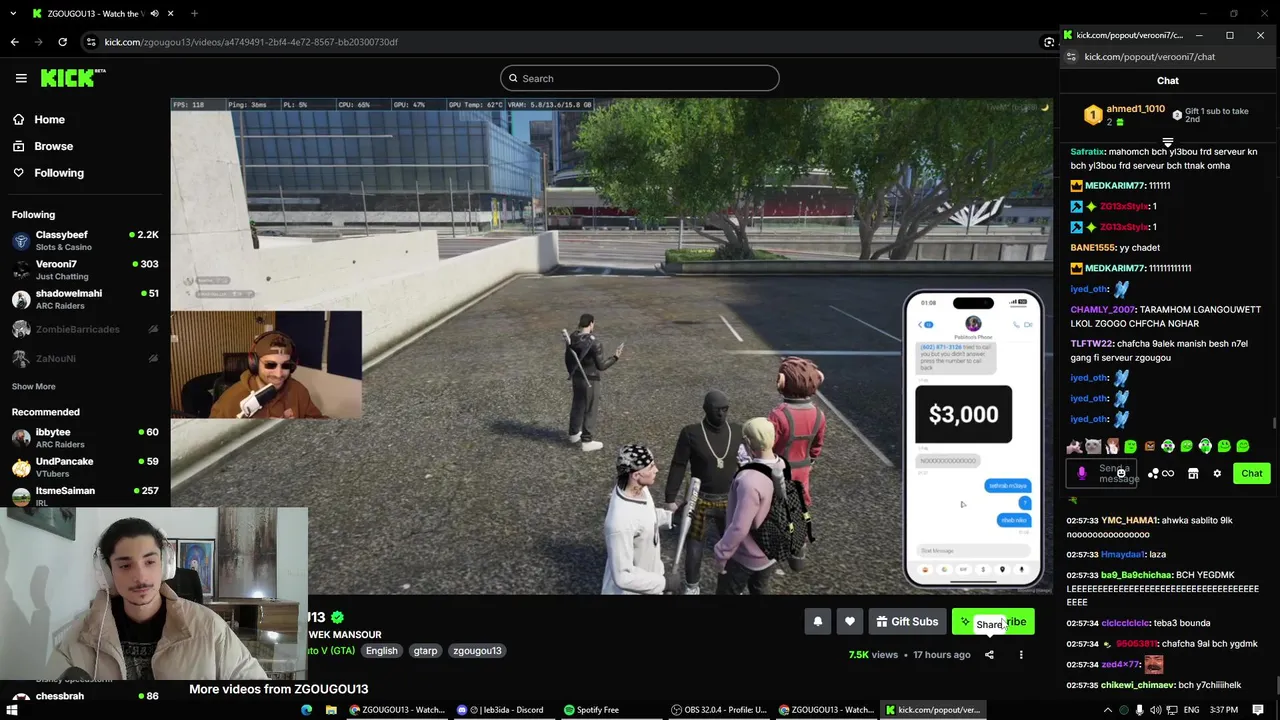Viewport: 1280px width, 720px height.
Task: Click username CHAMLY_2007 in chat
Action: [x=1103, y=310]
